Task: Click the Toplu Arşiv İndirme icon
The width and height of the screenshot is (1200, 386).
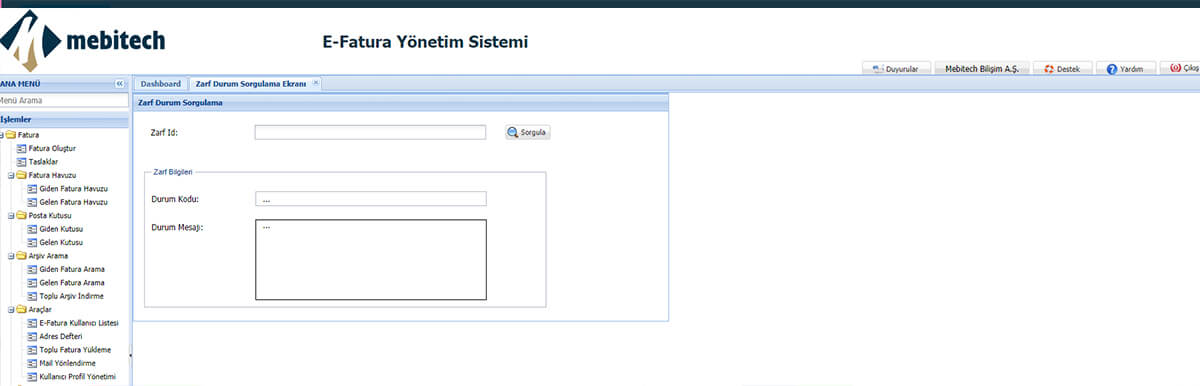Action: 32,296
